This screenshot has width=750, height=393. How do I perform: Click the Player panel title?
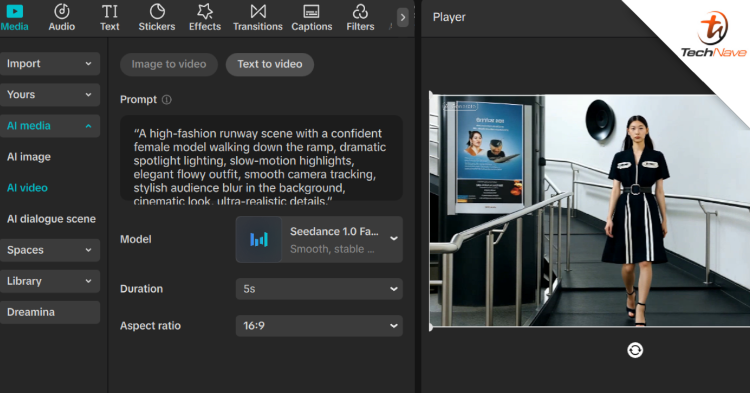449,17
